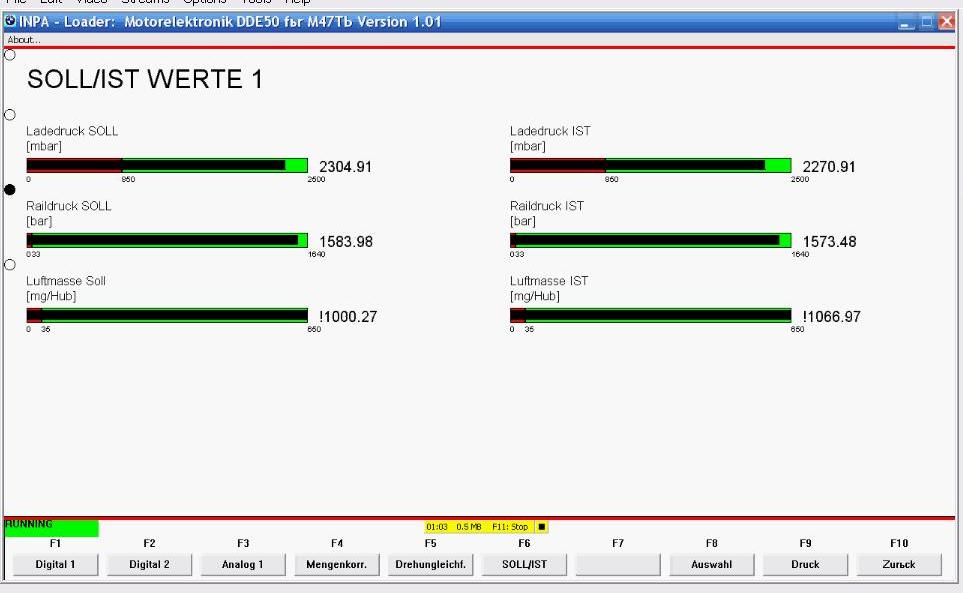Go back with the Zurück button

point(899,564)
